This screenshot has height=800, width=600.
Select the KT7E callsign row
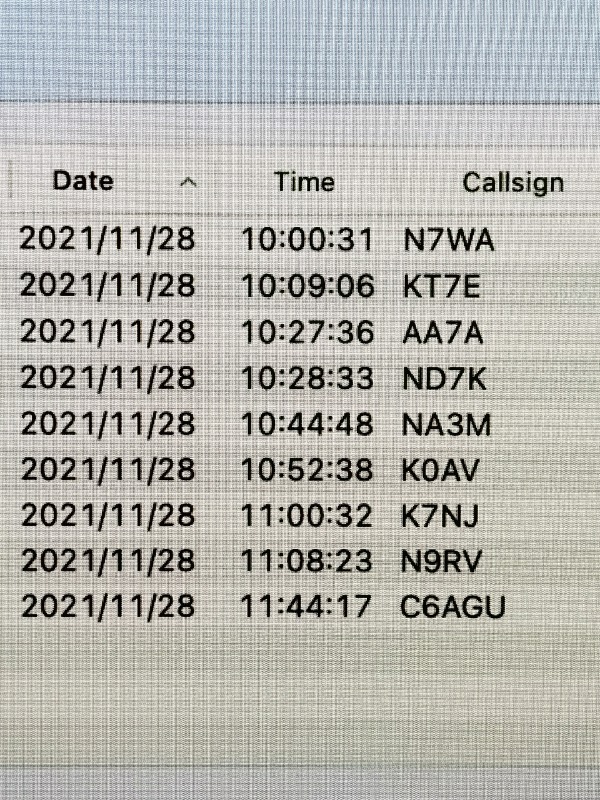tap(300, 285)
